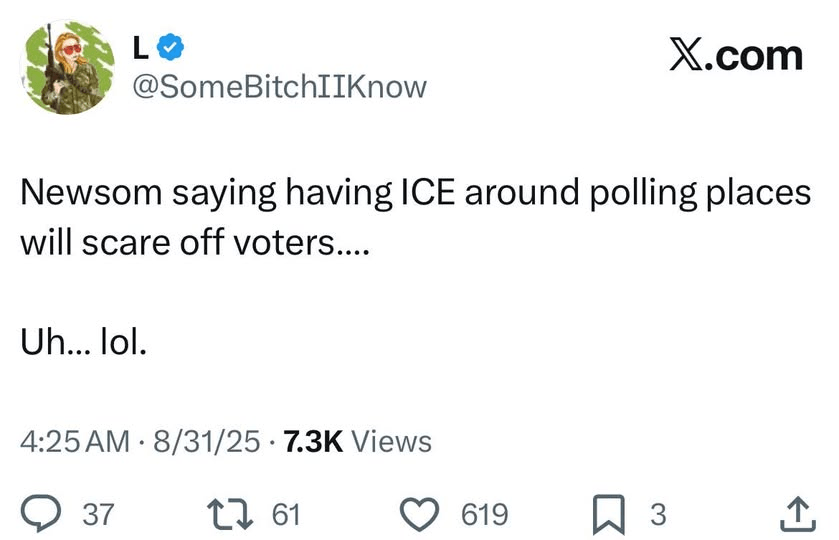The width and height of the screenshot is (839, 540).
Task: Open the profile avatar picture
Action: pos(65,66)
